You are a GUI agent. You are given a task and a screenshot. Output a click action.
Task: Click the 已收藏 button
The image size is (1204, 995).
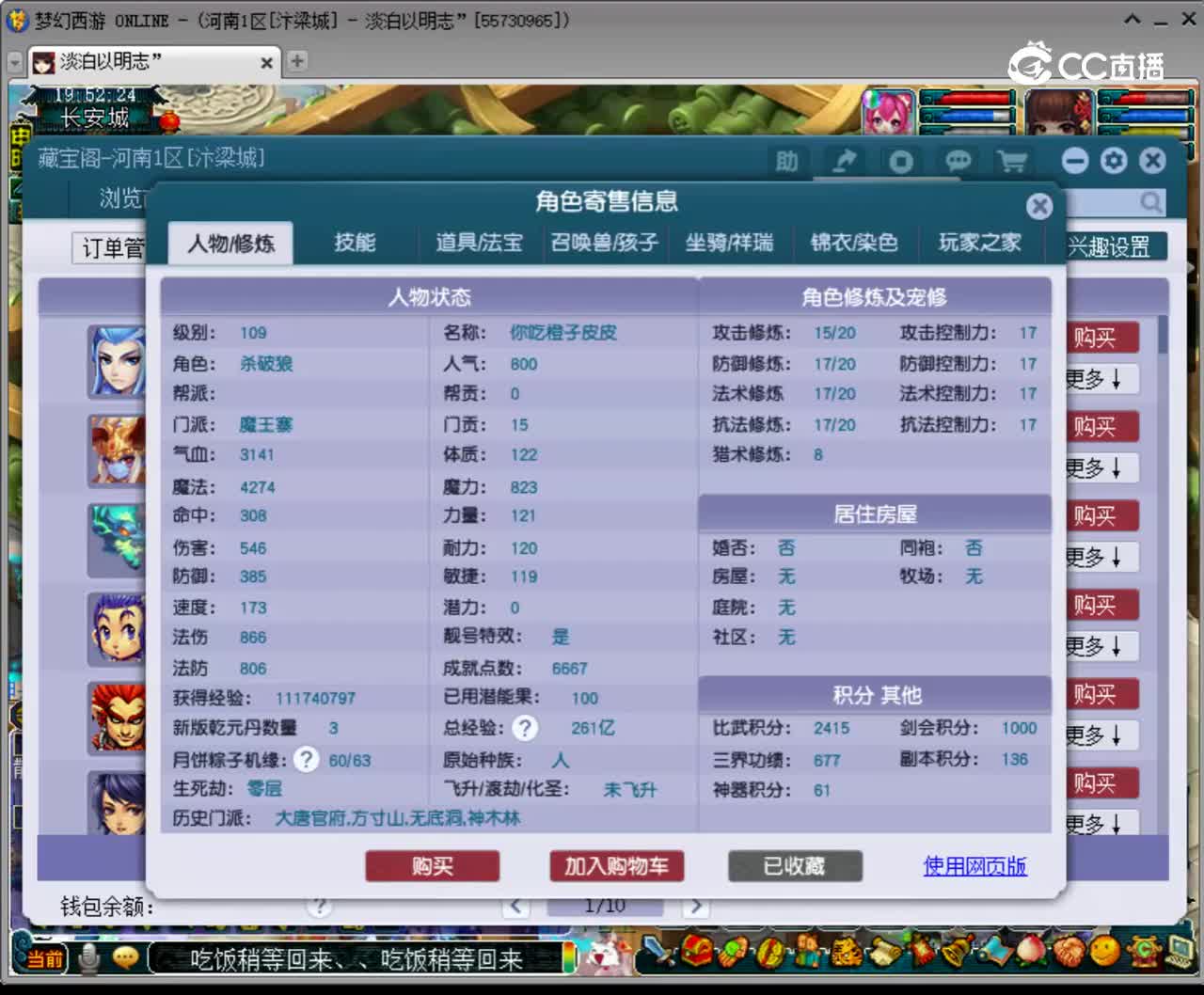tap(795, 866)
